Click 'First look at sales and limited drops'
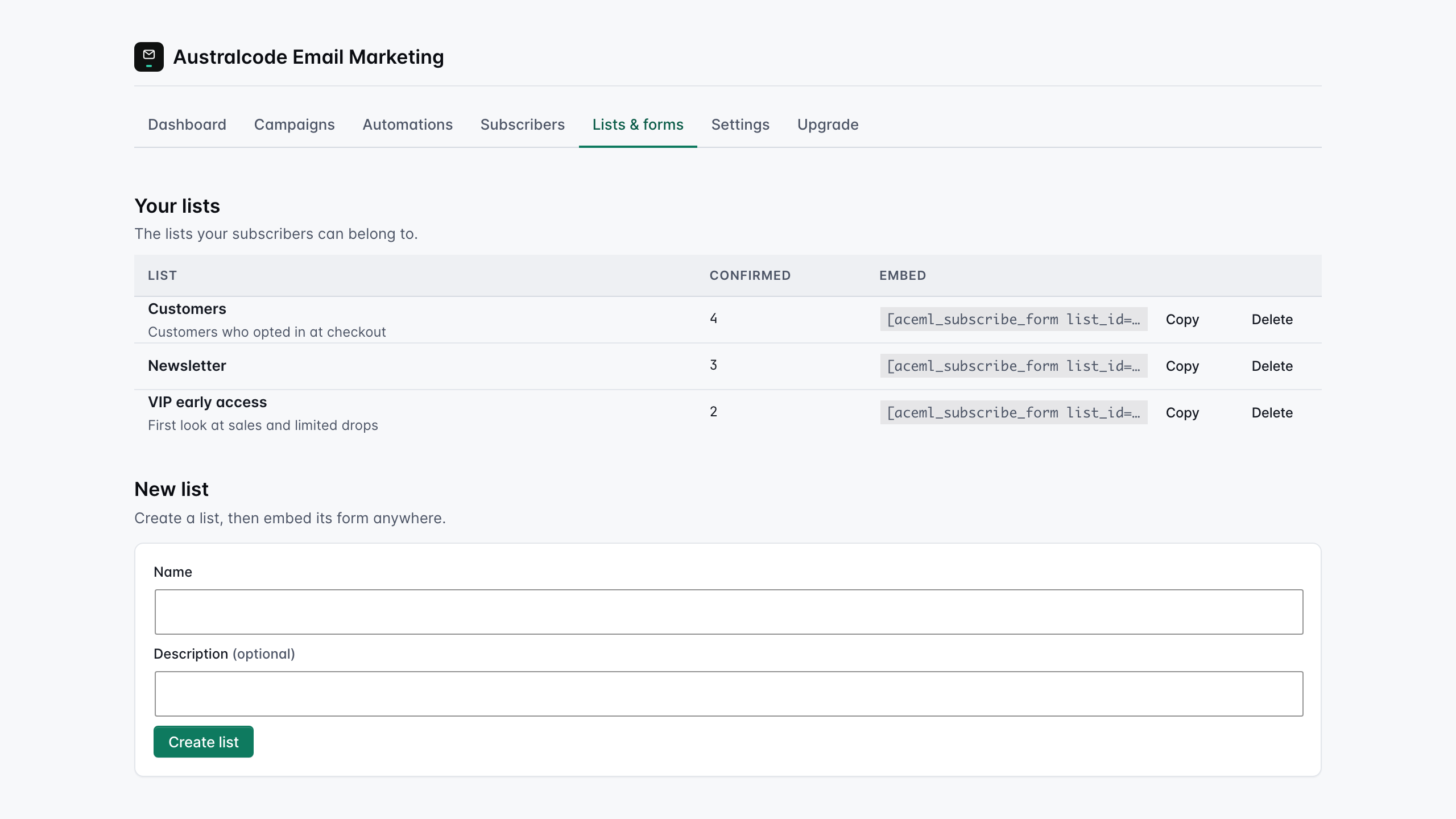The height and width of the screenshot is (819, 1456). click(263, 425)
